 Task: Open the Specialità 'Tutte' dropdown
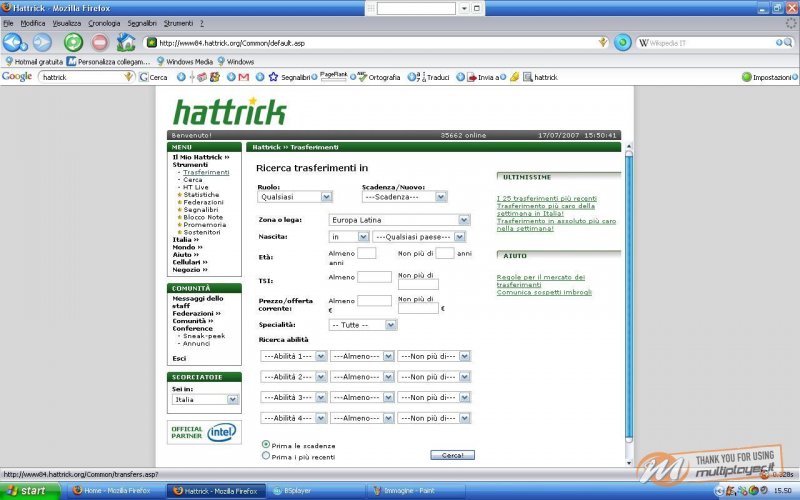click(363, 325)
